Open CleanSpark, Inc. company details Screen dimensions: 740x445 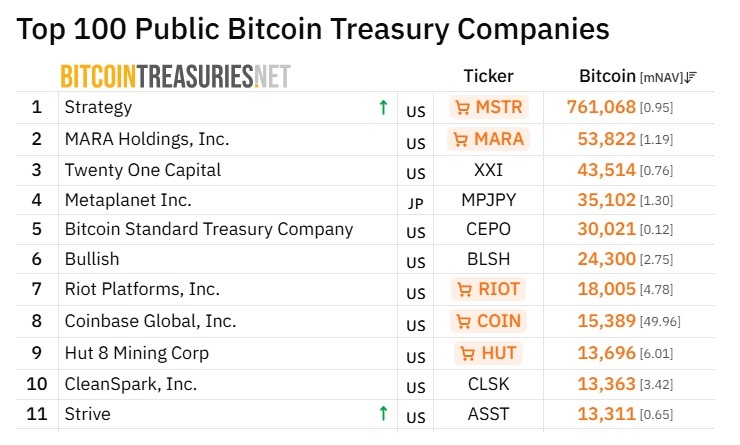point(130,383)
